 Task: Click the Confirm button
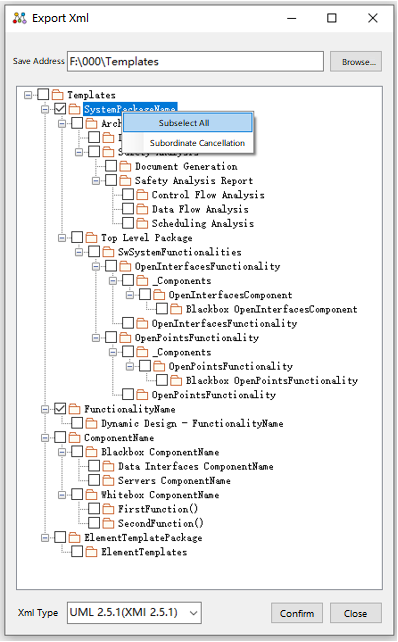[x=297, y=613]
